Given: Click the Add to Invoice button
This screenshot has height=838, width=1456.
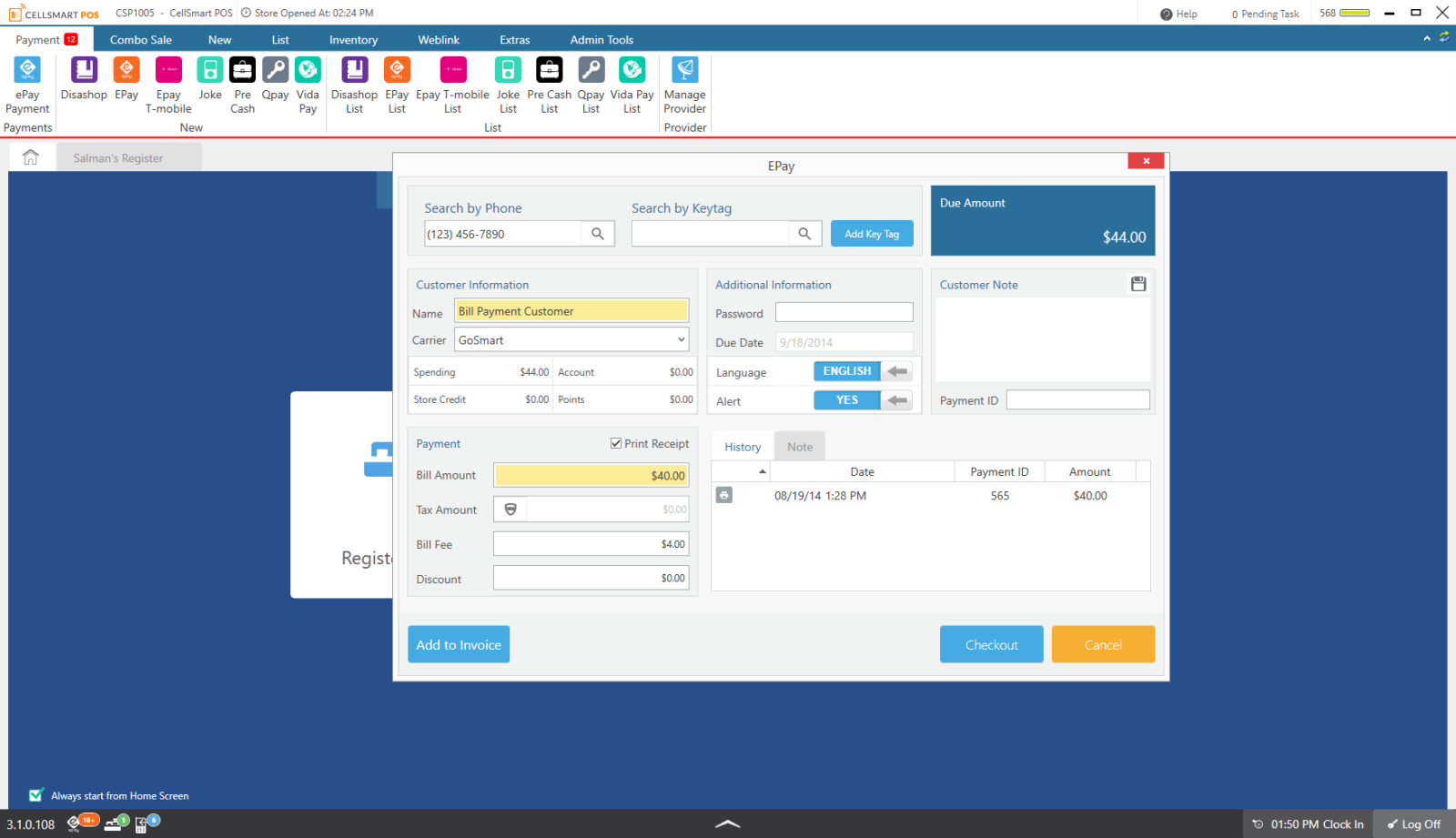Looking at the screenshot, I should click(x=458, y=643).
